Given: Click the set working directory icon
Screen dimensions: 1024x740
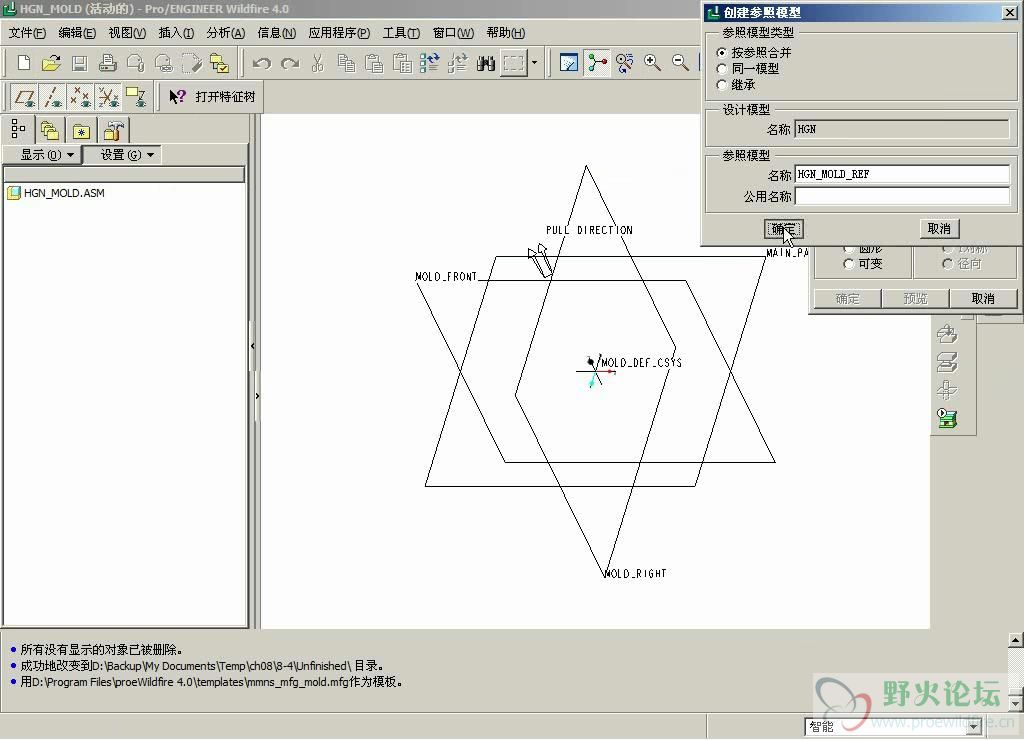Looking at the screenshot, I should tap(219, 63).
